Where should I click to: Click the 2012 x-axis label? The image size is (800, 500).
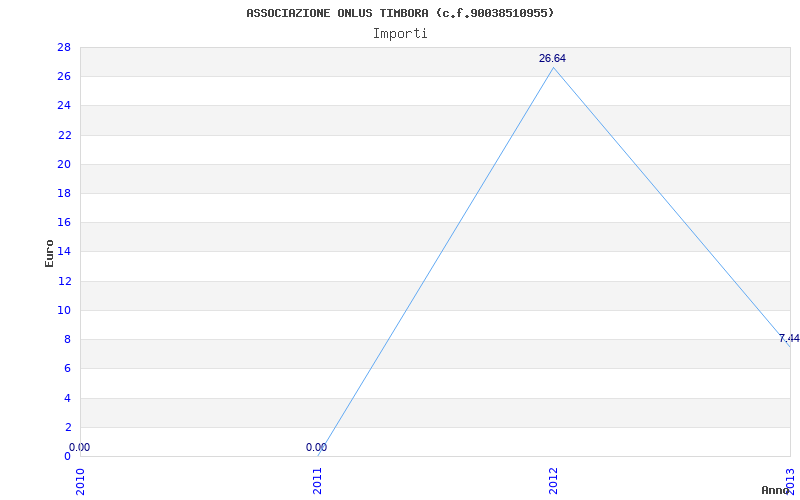(554, 480)
